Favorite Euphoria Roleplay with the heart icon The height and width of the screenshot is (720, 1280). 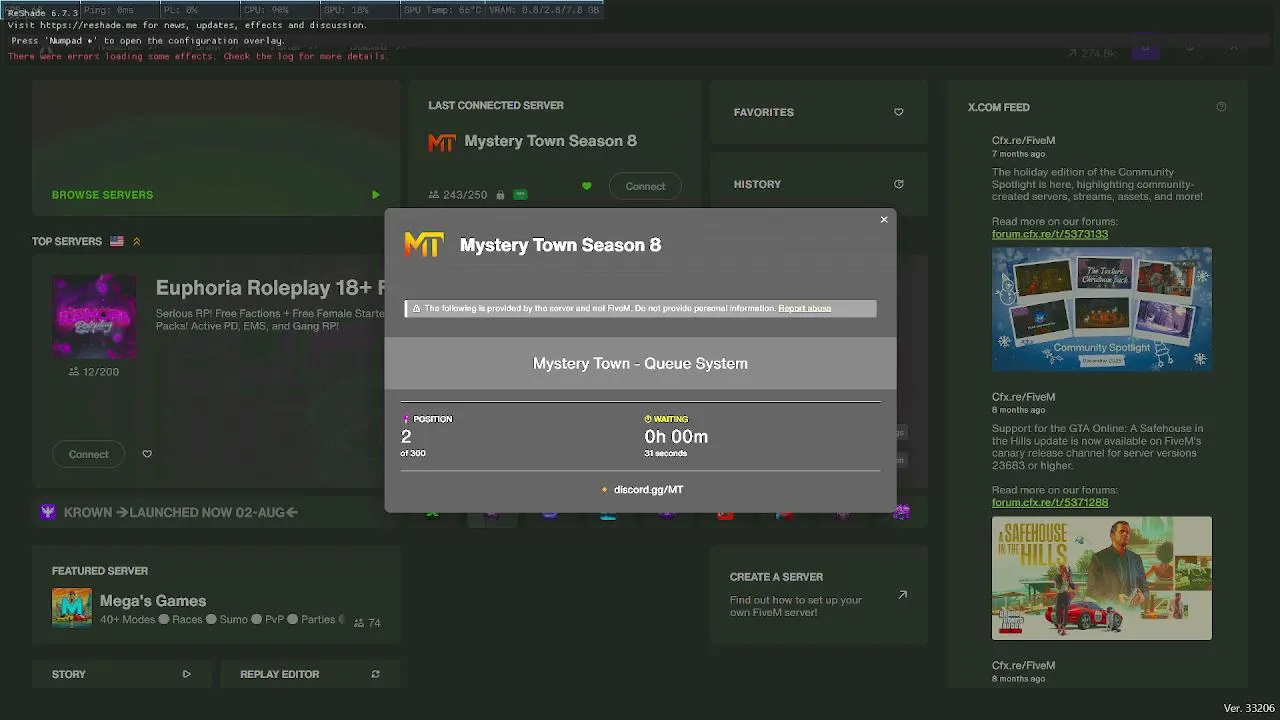[x=147, y=454]
